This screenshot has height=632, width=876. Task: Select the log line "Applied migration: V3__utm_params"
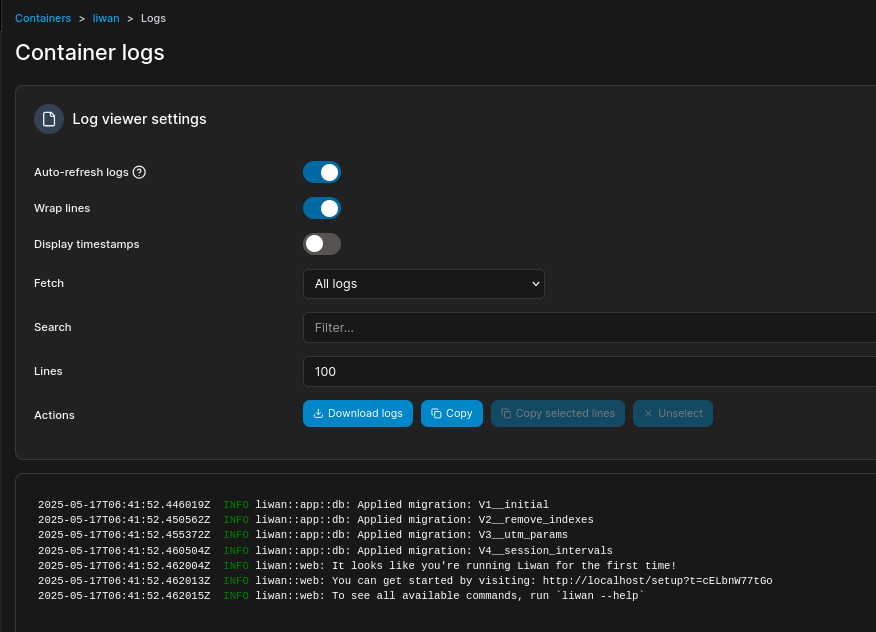[303, 535]
